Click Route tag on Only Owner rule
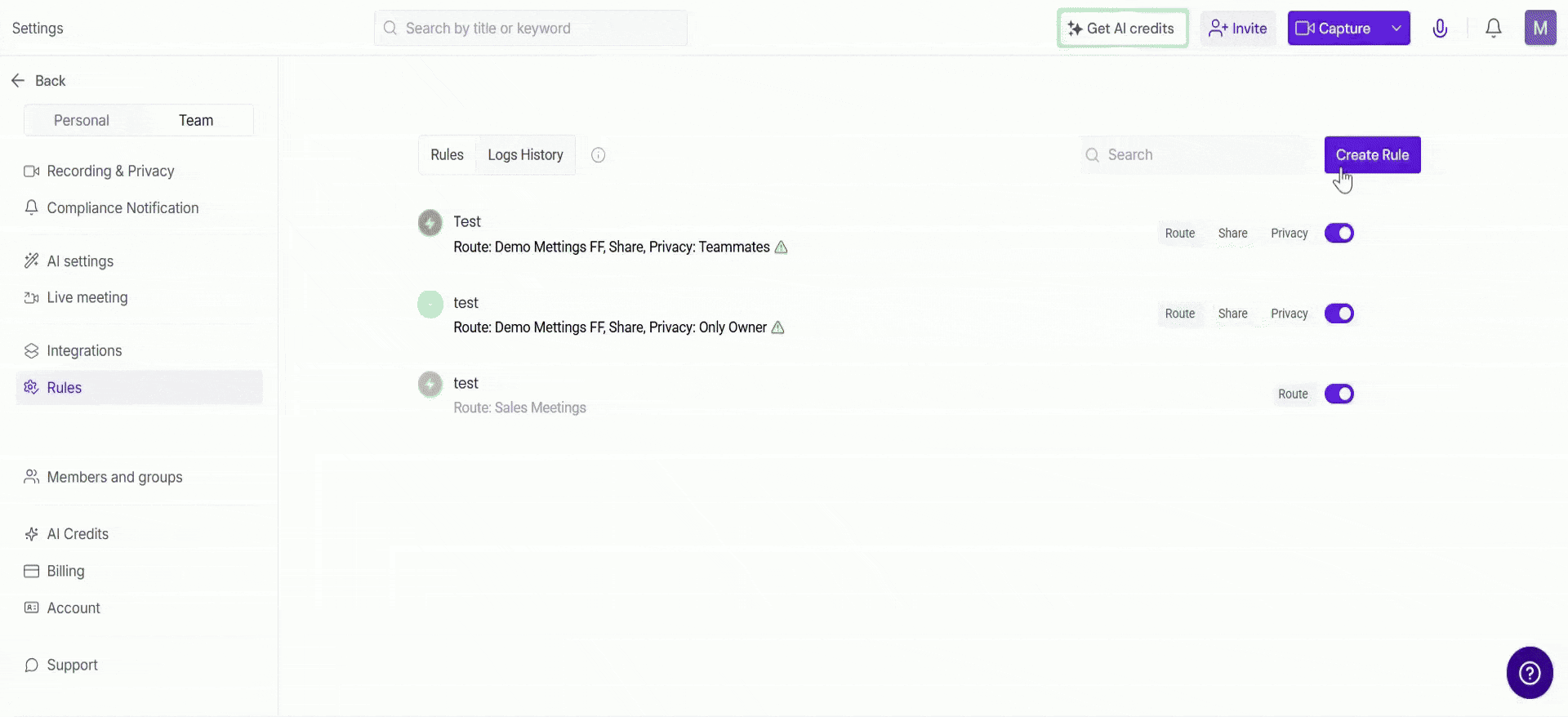 (x=1180, y=314)
